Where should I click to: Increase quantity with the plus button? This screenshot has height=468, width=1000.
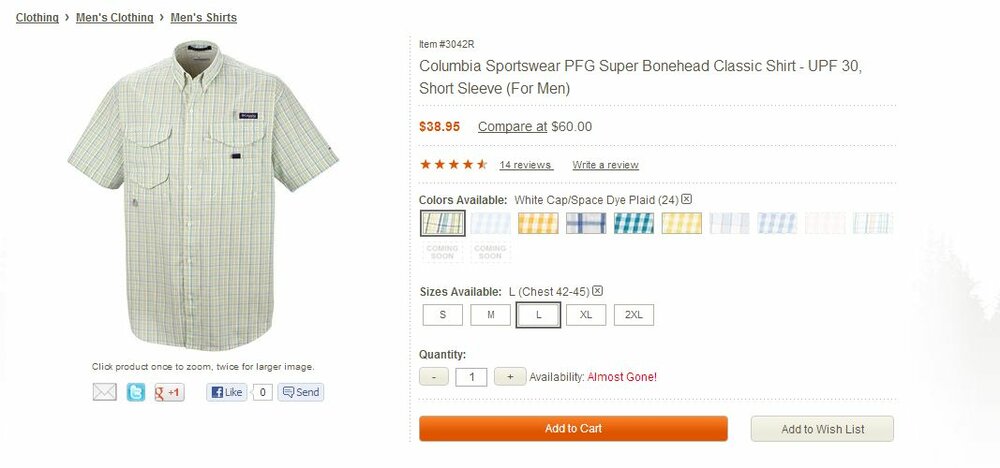[x=510, y=377]
